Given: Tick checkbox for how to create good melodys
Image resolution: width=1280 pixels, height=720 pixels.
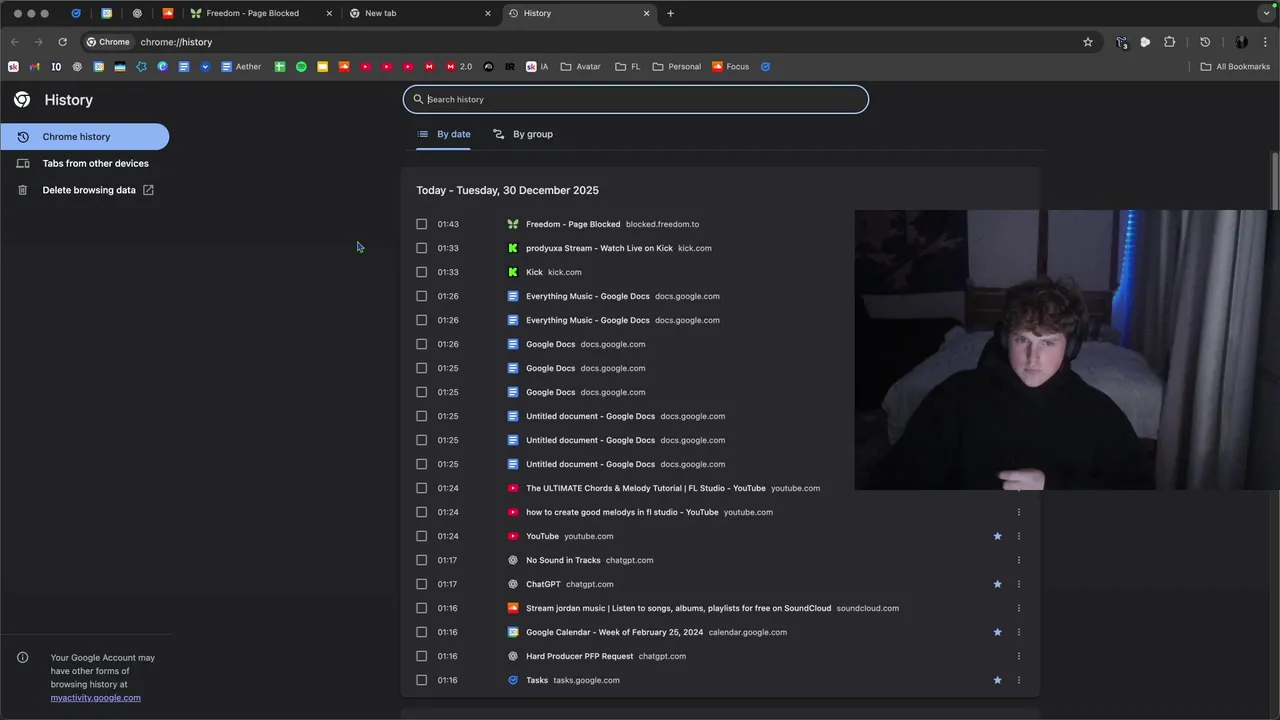Looking at the screenshot, I should click(x=421, y=512).
